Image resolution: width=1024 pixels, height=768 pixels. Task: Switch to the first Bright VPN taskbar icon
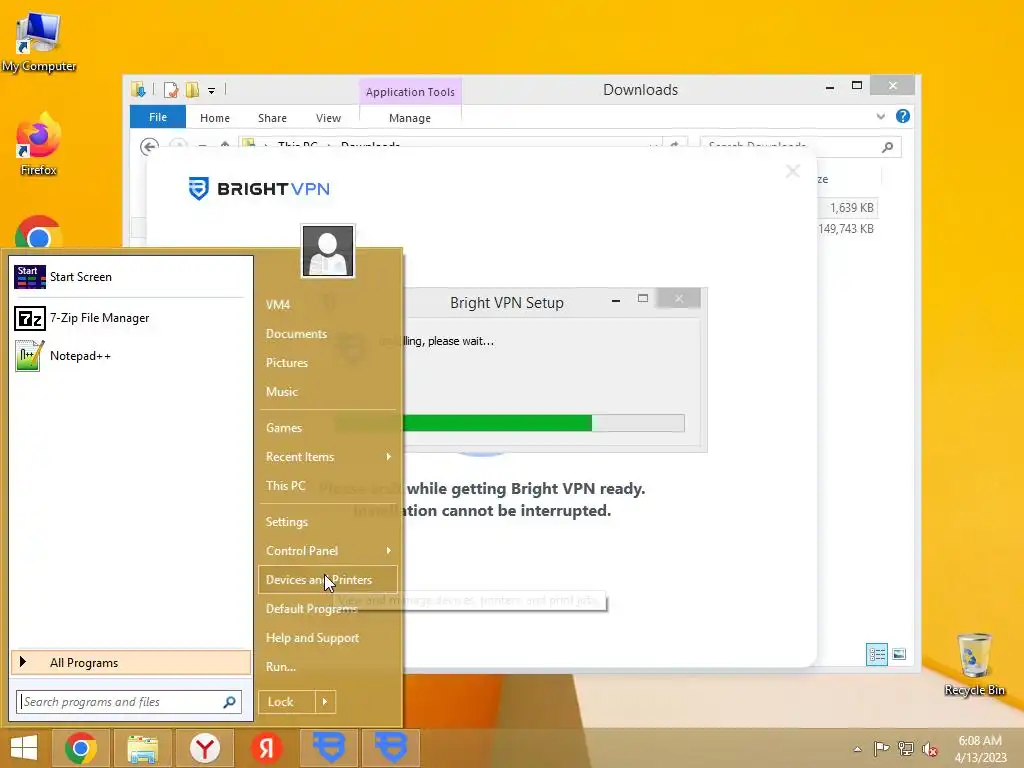[329, 748]
